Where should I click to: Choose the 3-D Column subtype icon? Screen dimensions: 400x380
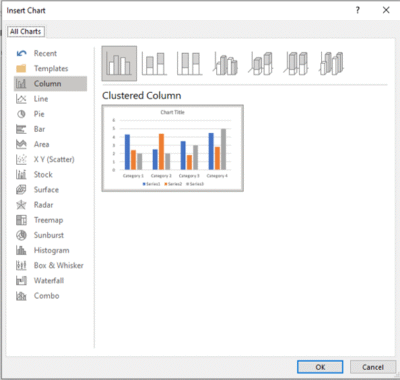331,63
